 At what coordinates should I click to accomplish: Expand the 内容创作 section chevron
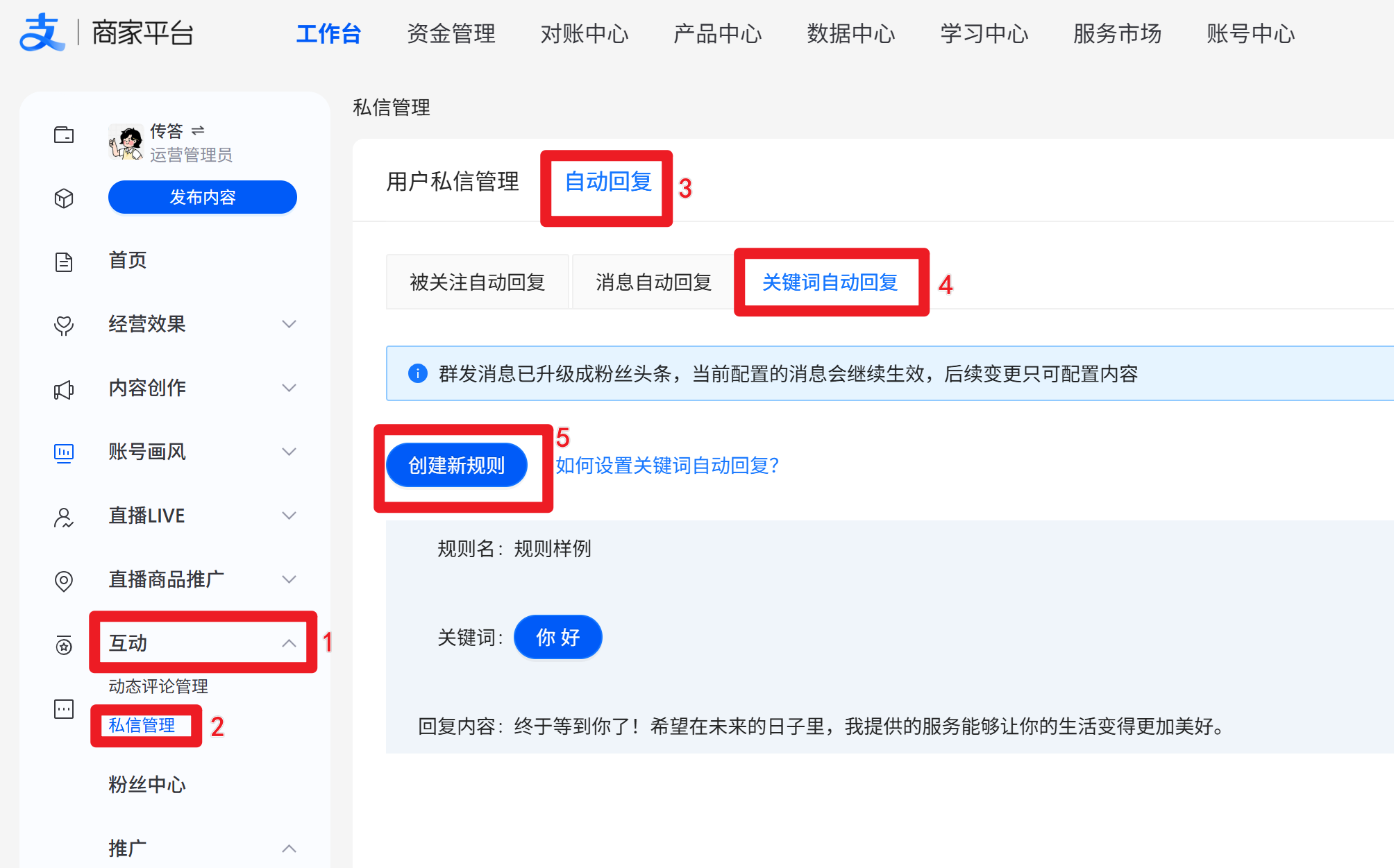click(289, 388)
